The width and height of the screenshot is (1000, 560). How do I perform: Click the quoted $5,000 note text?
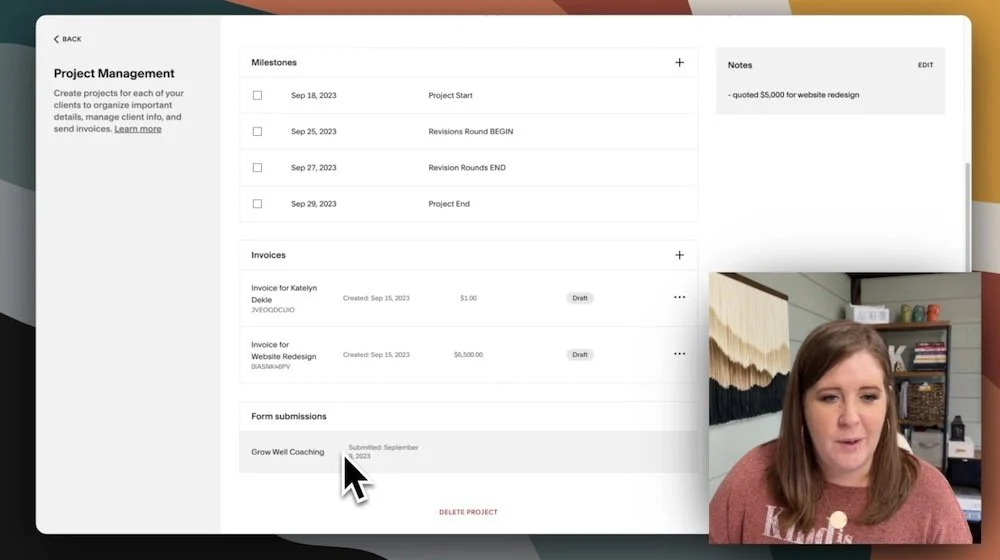point(793,95)
